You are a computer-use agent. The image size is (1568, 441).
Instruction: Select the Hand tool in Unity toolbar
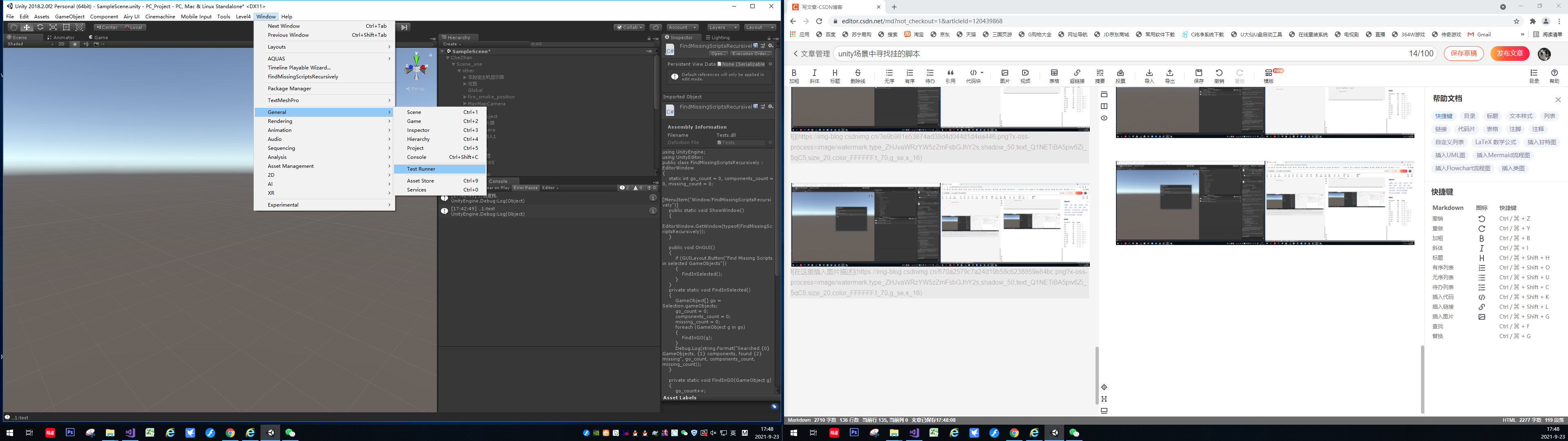[13, 27]
